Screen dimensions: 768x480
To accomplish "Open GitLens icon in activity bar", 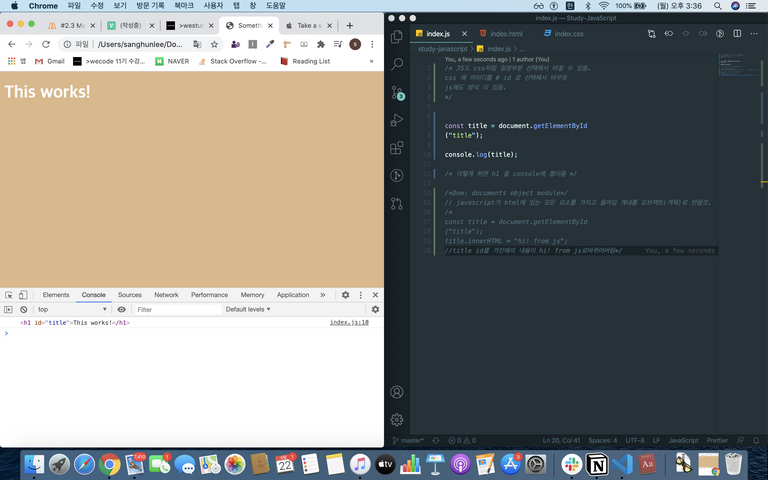I will [397, 175].
